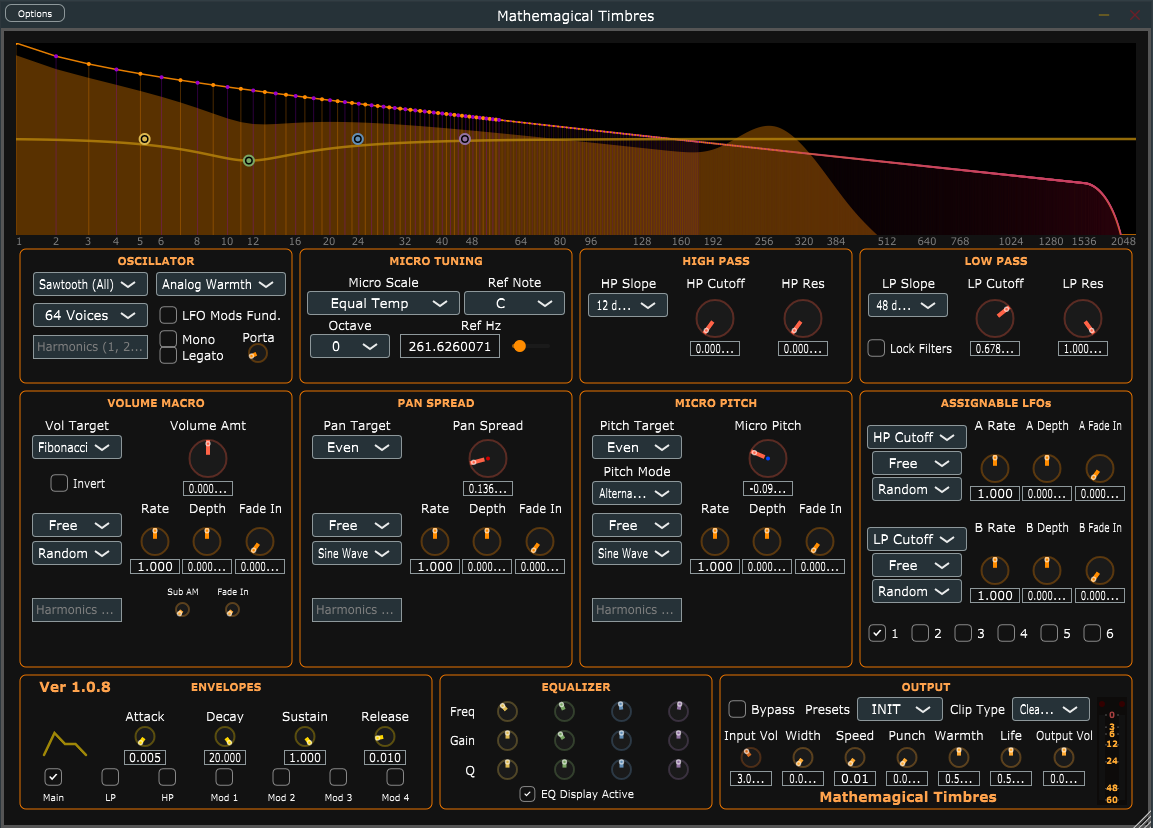Viewport: 1153px width, 828px height.
Task: Click the envelope shape icon in Envelopes
Action: [x=65, y=743]
